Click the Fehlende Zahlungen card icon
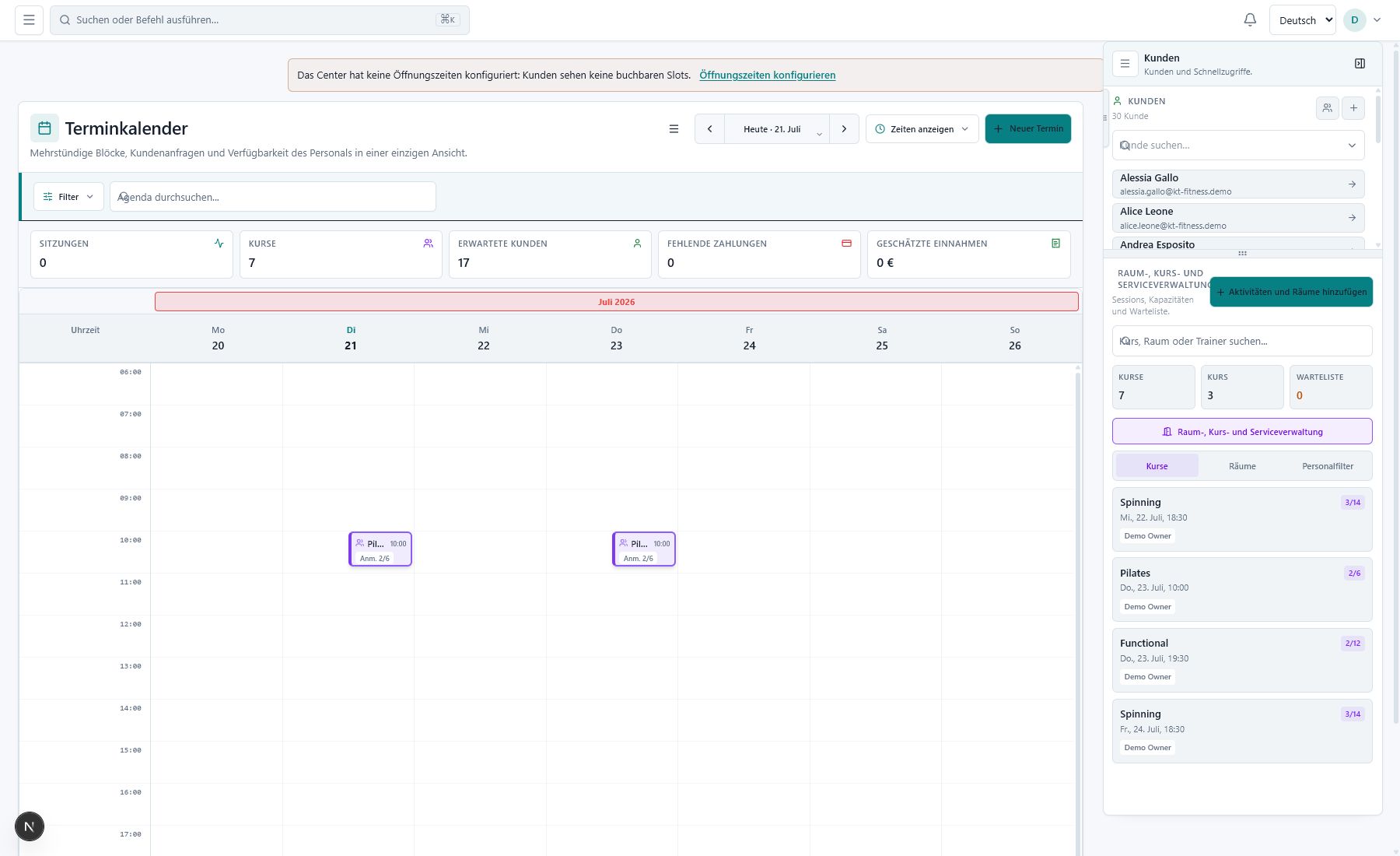 pos(846,244)
